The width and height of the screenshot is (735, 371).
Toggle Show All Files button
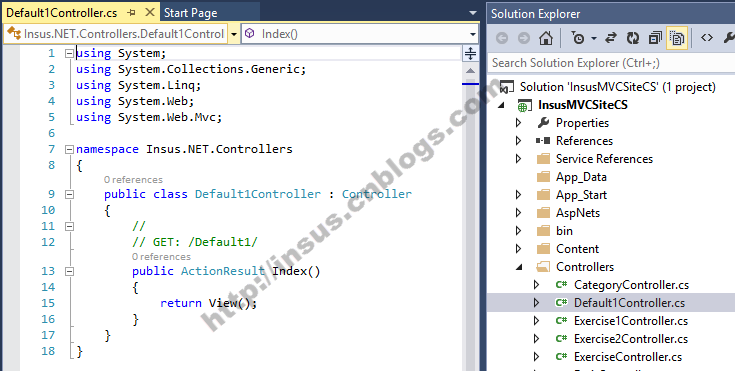click(677, 38)
